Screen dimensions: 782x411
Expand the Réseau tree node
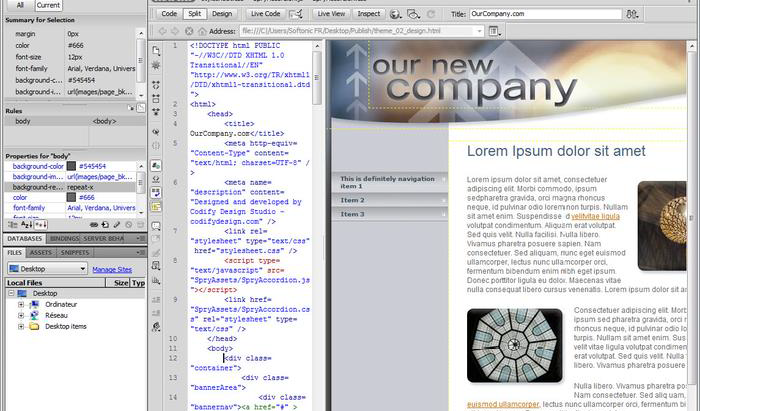(x=21, y=315)
